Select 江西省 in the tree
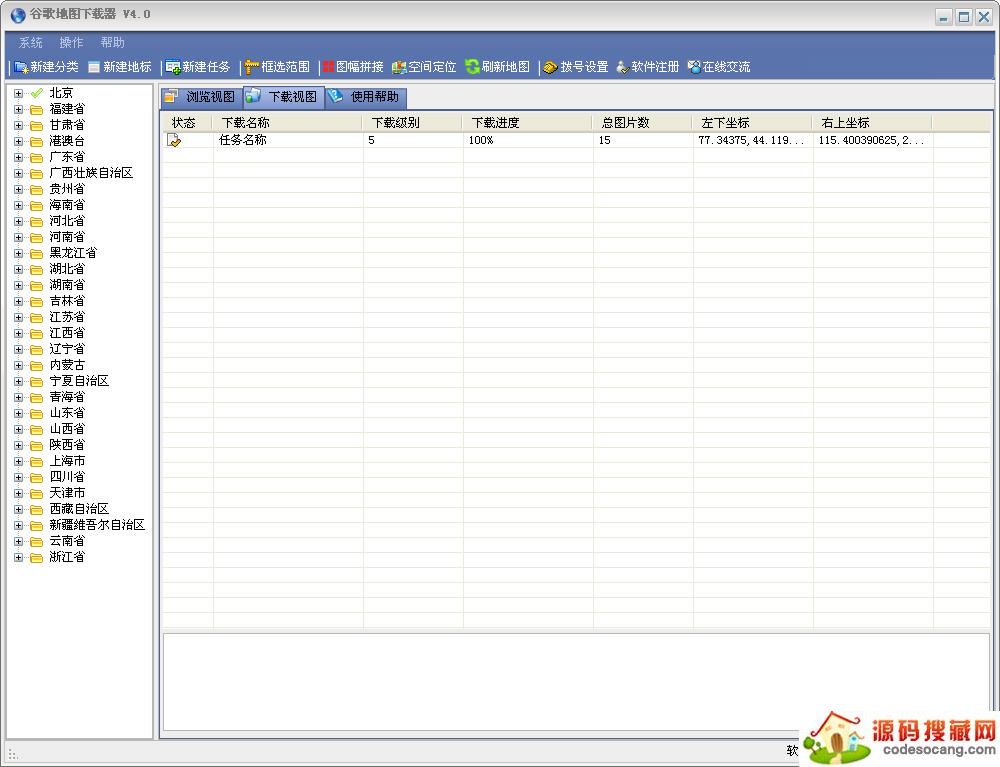The height and width of the screenshot is (767, 1000). coord(67,333)
